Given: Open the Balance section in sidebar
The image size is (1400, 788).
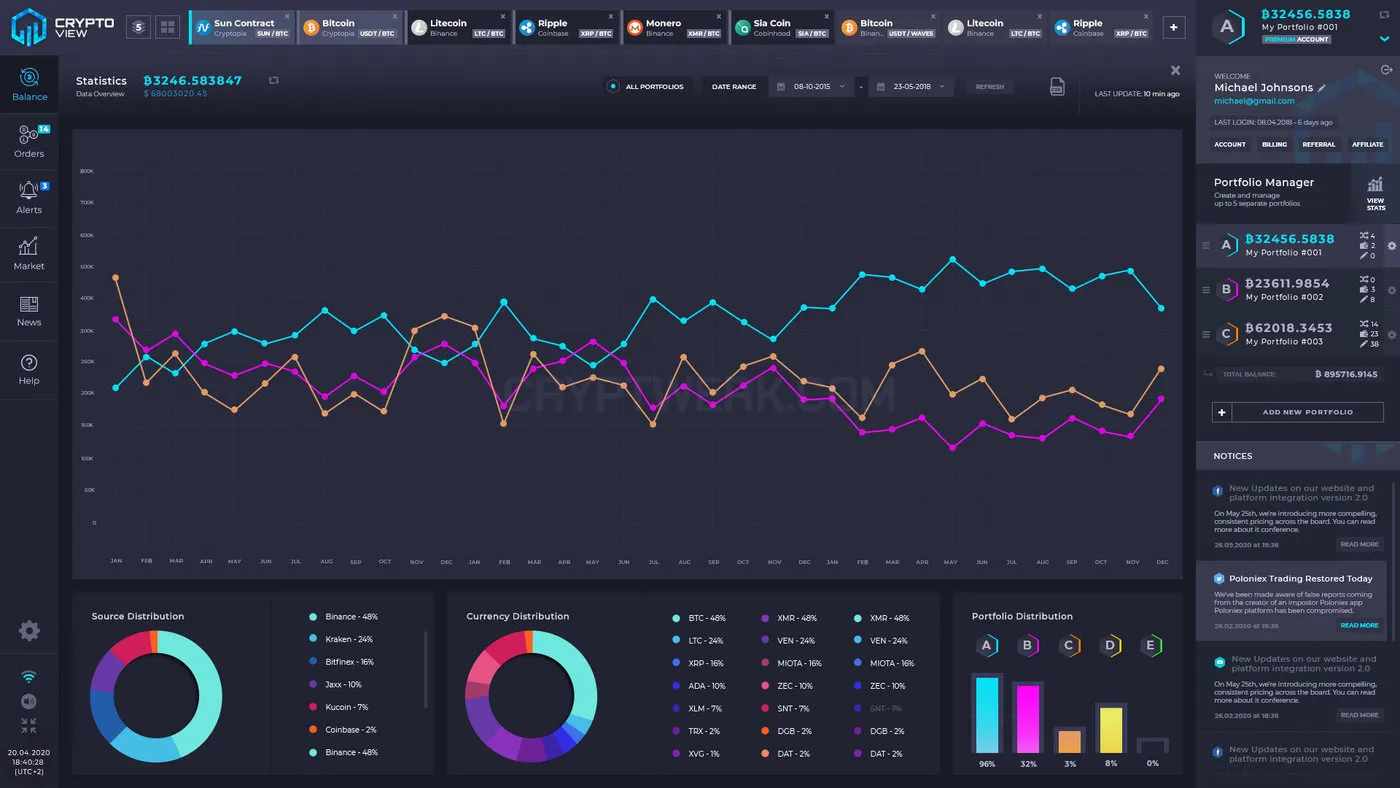Looking at the screenshot, I should [x=29, y=84].
